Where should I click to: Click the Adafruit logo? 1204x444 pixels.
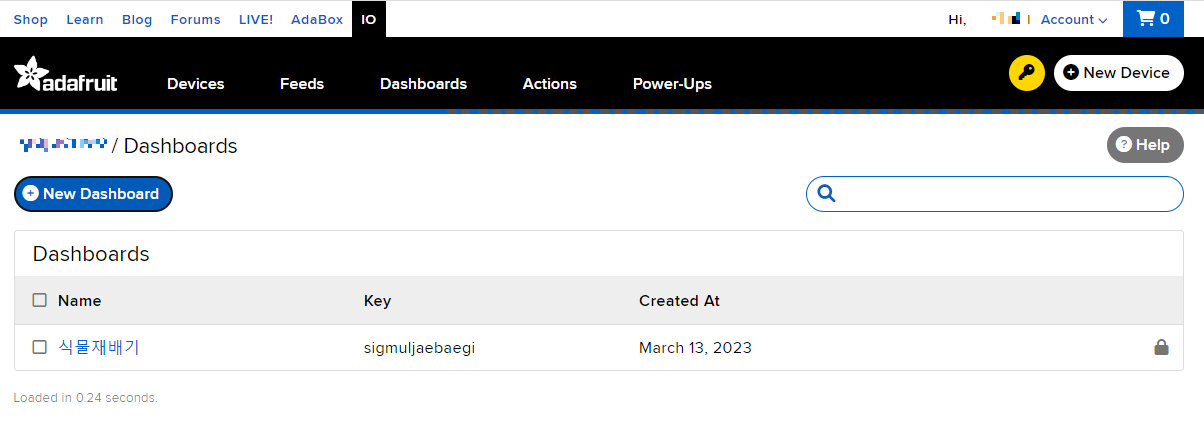(x=66, y=75)
